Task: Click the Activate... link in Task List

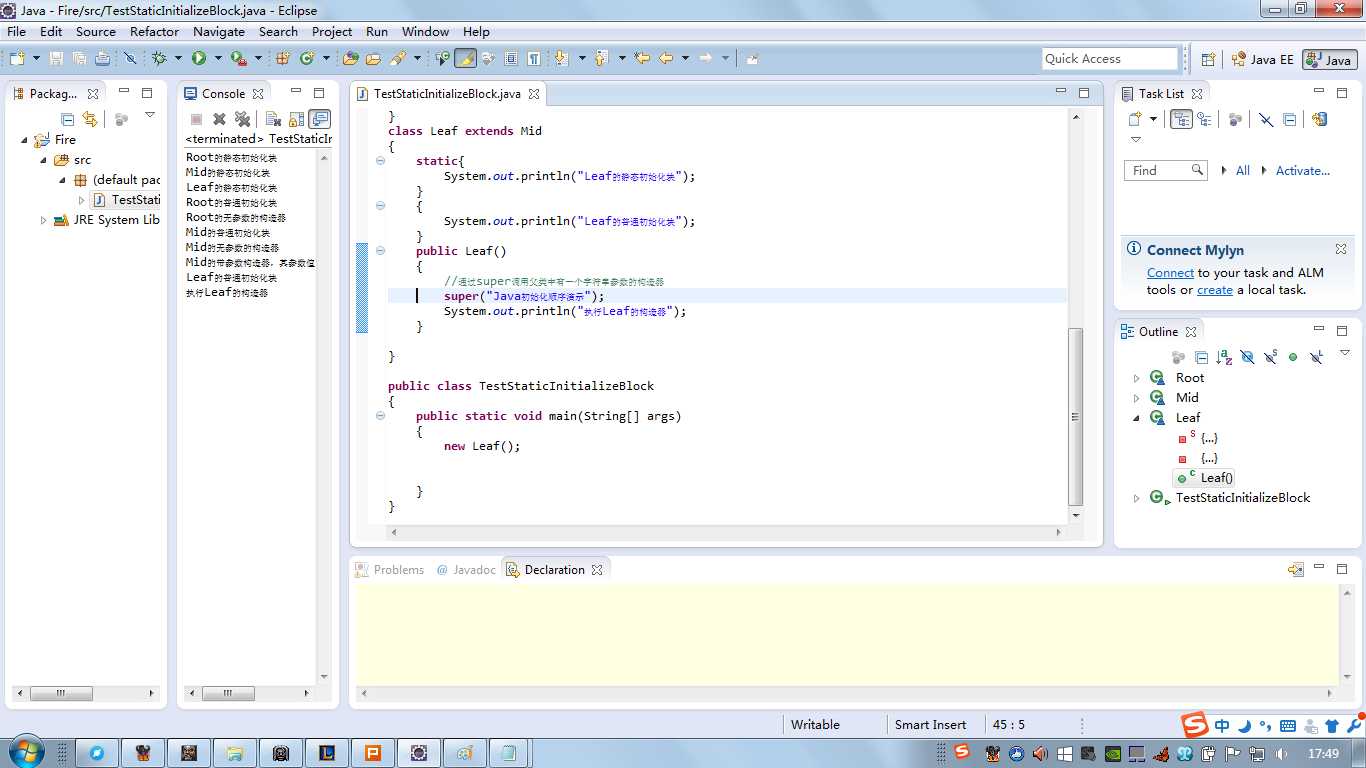Action: [x=1302, y=171]
